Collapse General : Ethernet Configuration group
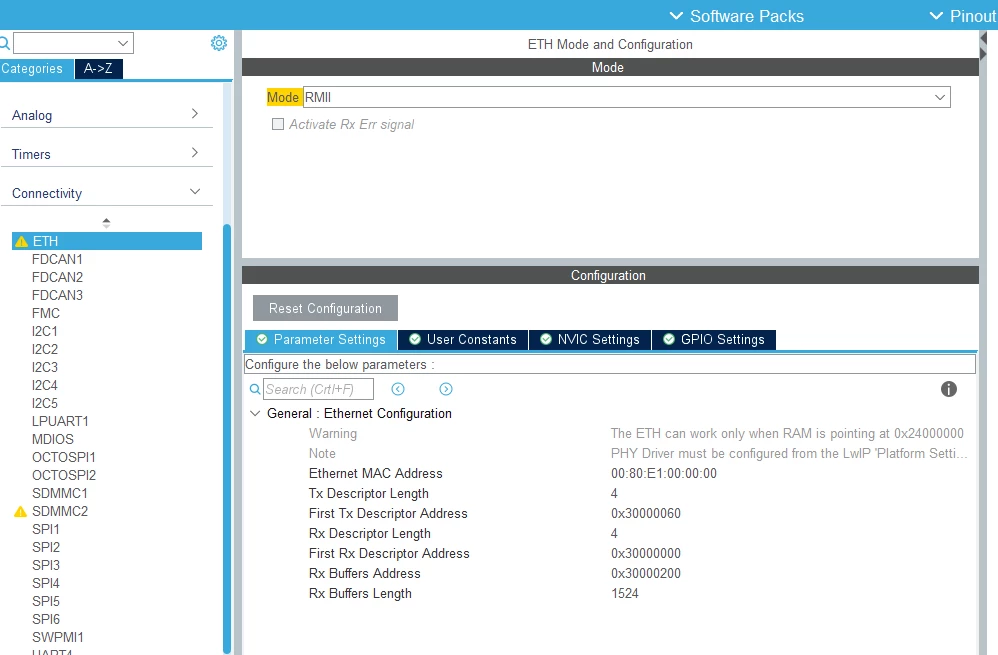 (x=255, y=413)
